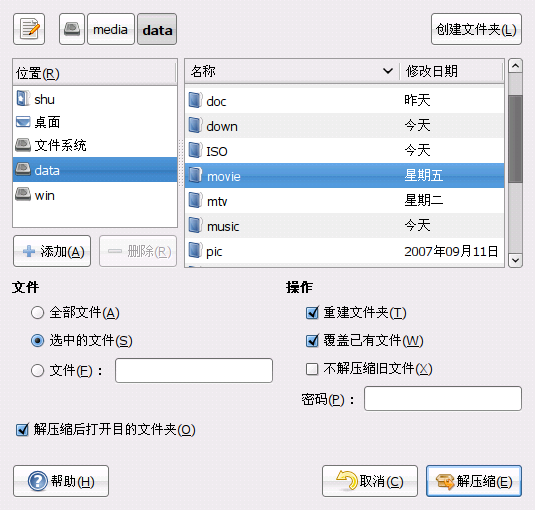Open the doc folder
Image resolution: width=535 pixels, height=510 pixels.
click(344, 101)
